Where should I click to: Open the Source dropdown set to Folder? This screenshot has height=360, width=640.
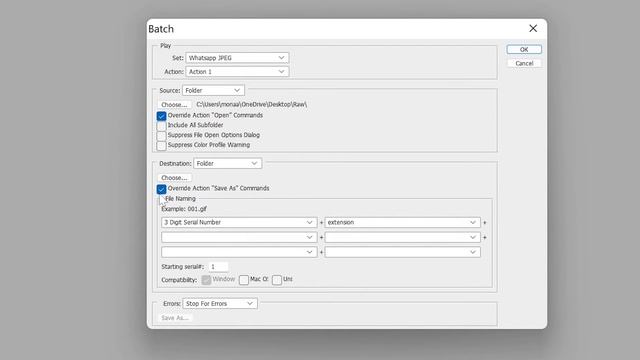coord(213,90)
